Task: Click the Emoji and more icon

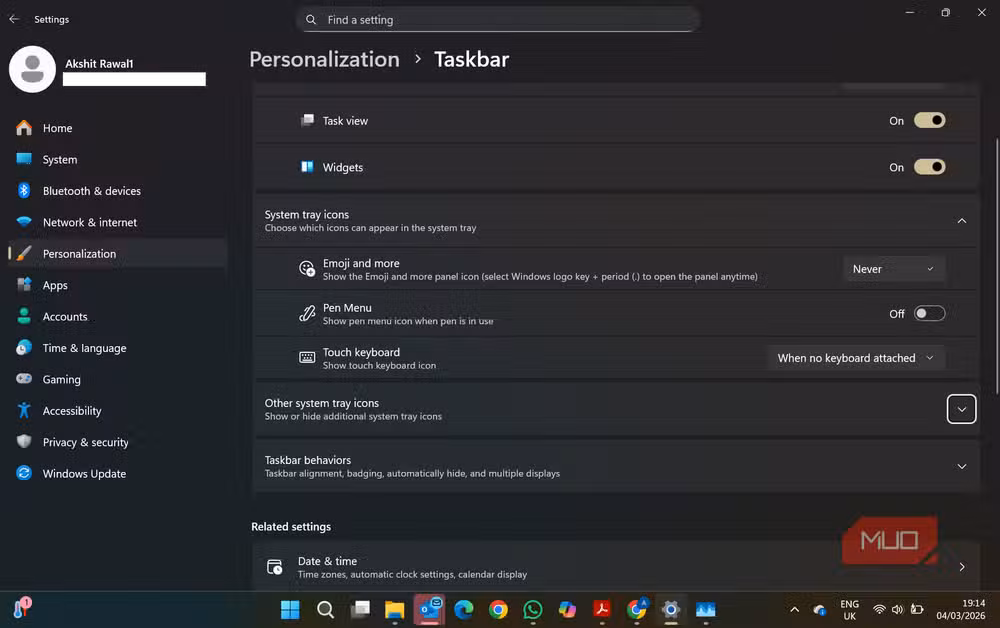Action: pos(307,269)
